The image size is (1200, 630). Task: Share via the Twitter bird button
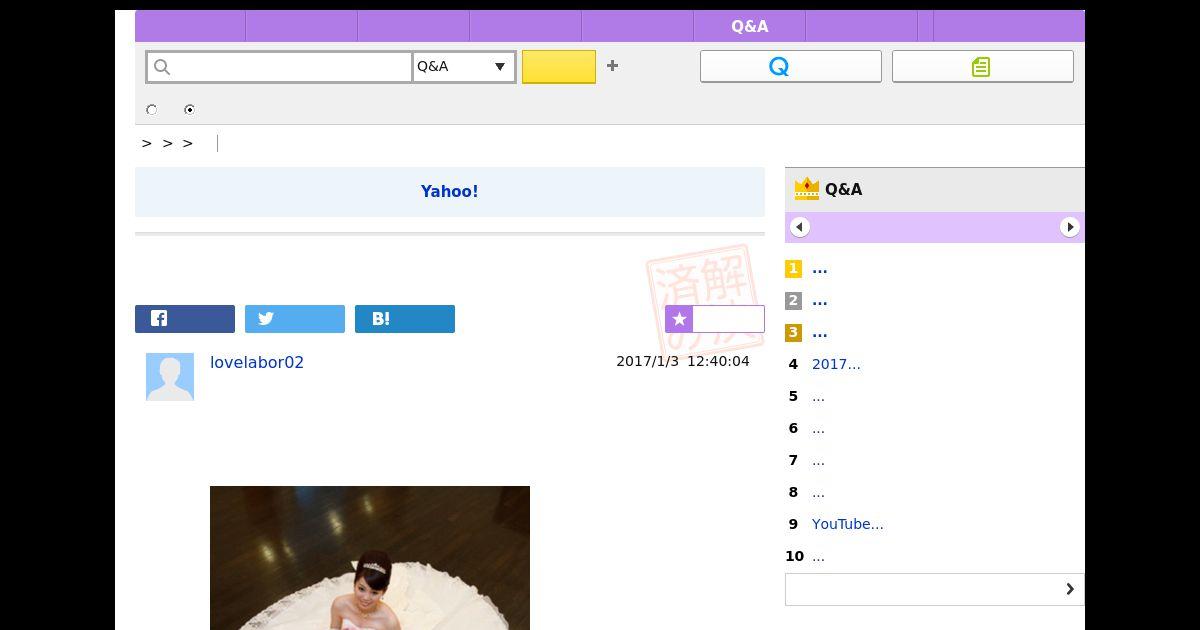click(x=295, y=319)
